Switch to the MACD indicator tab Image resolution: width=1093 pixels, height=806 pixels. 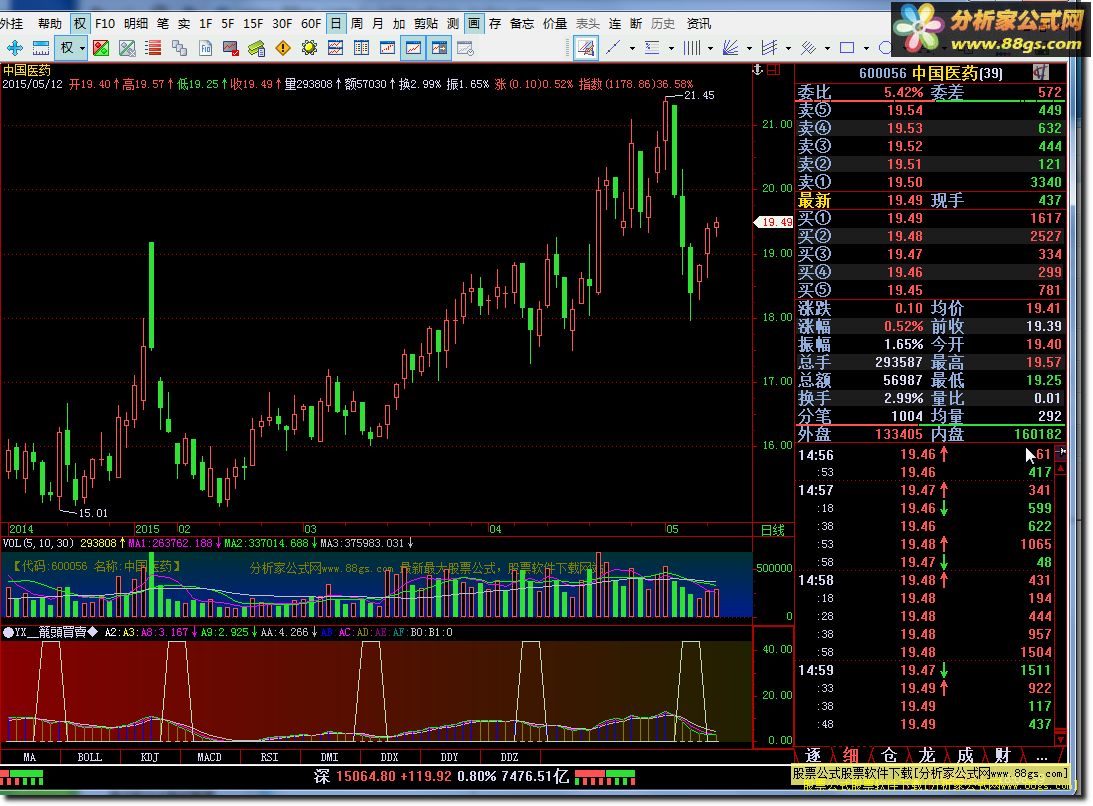pyautogui.click(x=209, y=757)
